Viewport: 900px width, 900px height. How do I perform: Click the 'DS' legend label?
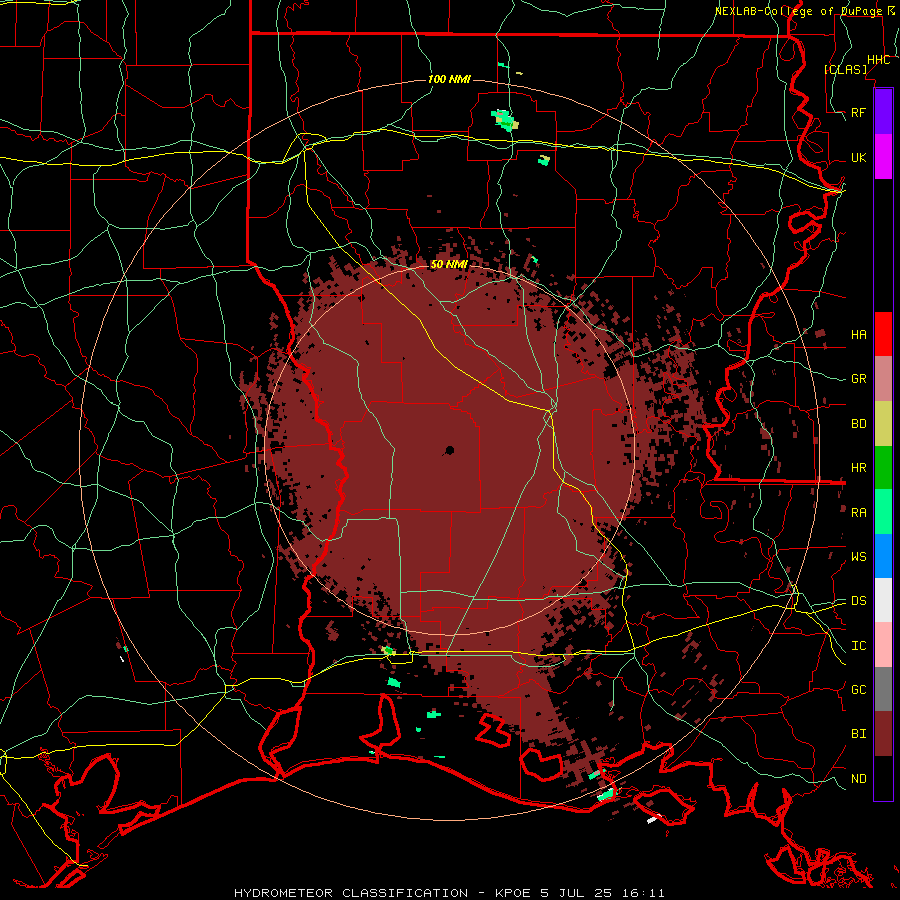pyautogui.click(x=858, y=600)
